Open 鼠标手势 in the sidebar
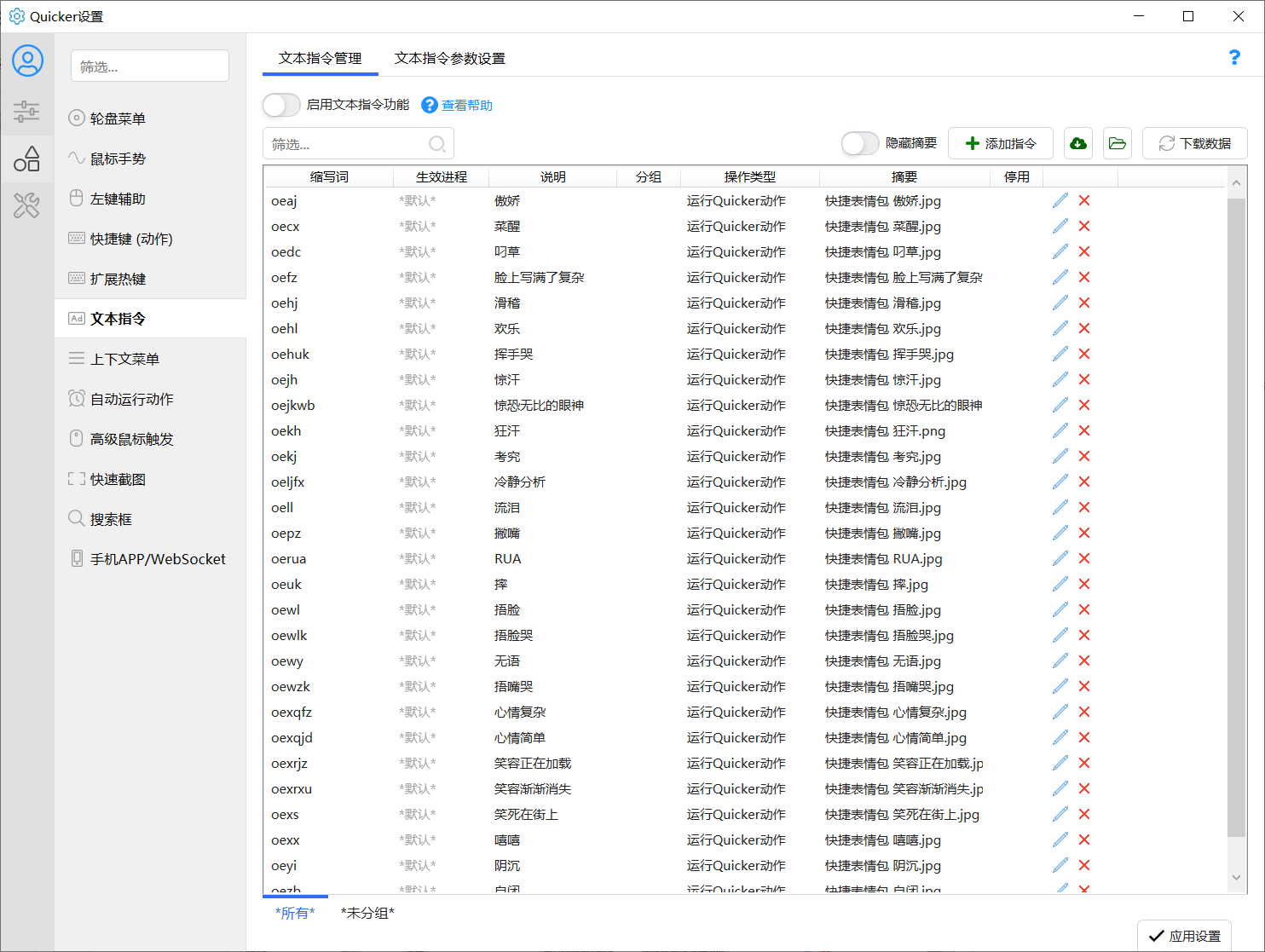The height and width of the screenshot is (952, 1265). pos(150,159)
